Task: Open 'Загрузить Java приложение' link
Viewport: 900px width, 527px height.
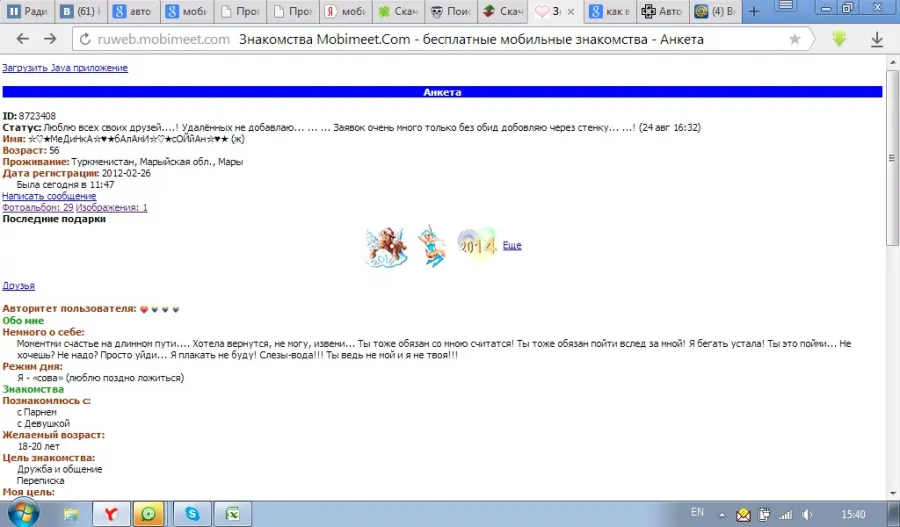Action: coord(65,68)
